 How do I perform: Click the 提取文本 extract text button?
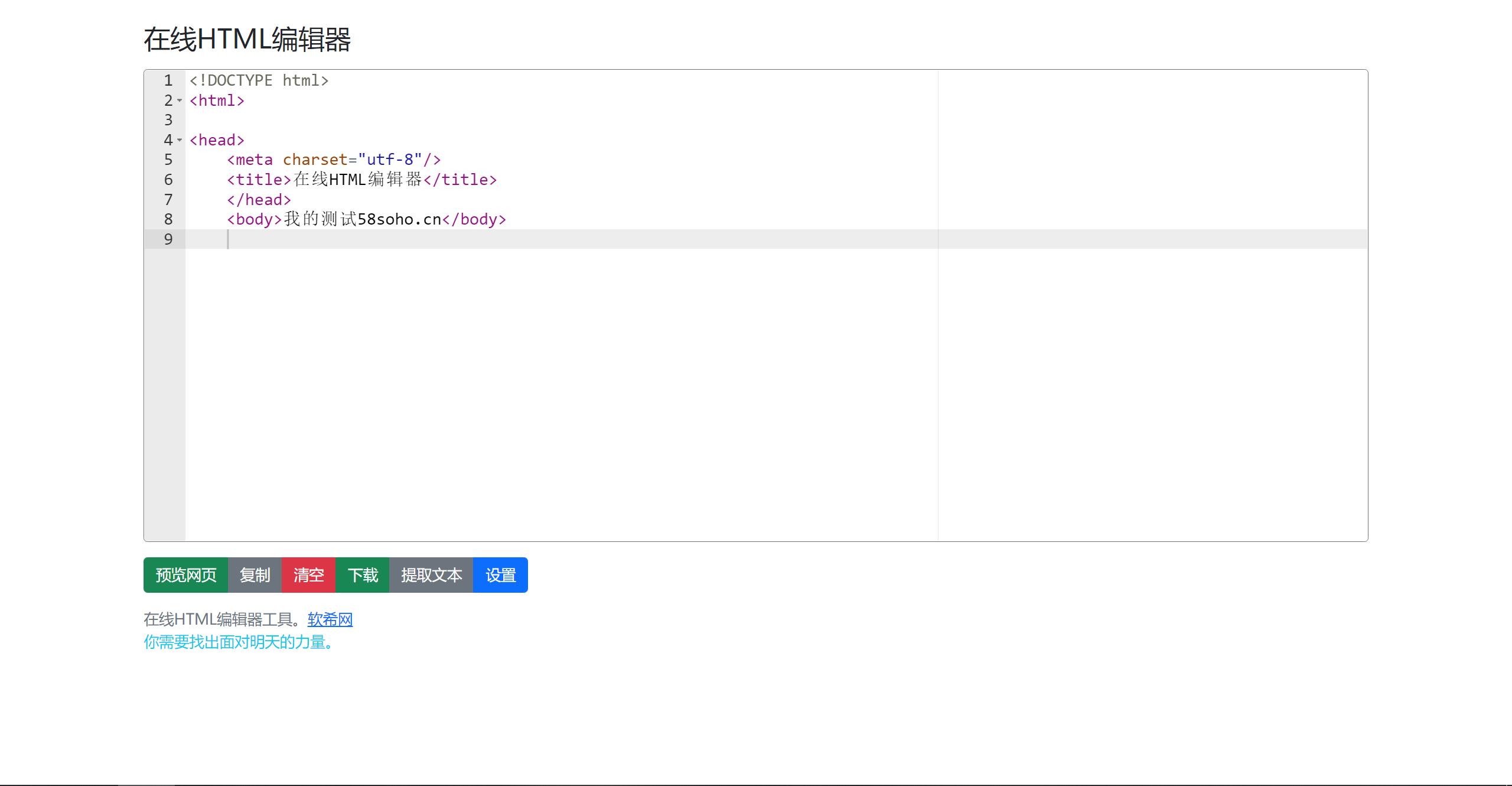click(x=431, y=575)
